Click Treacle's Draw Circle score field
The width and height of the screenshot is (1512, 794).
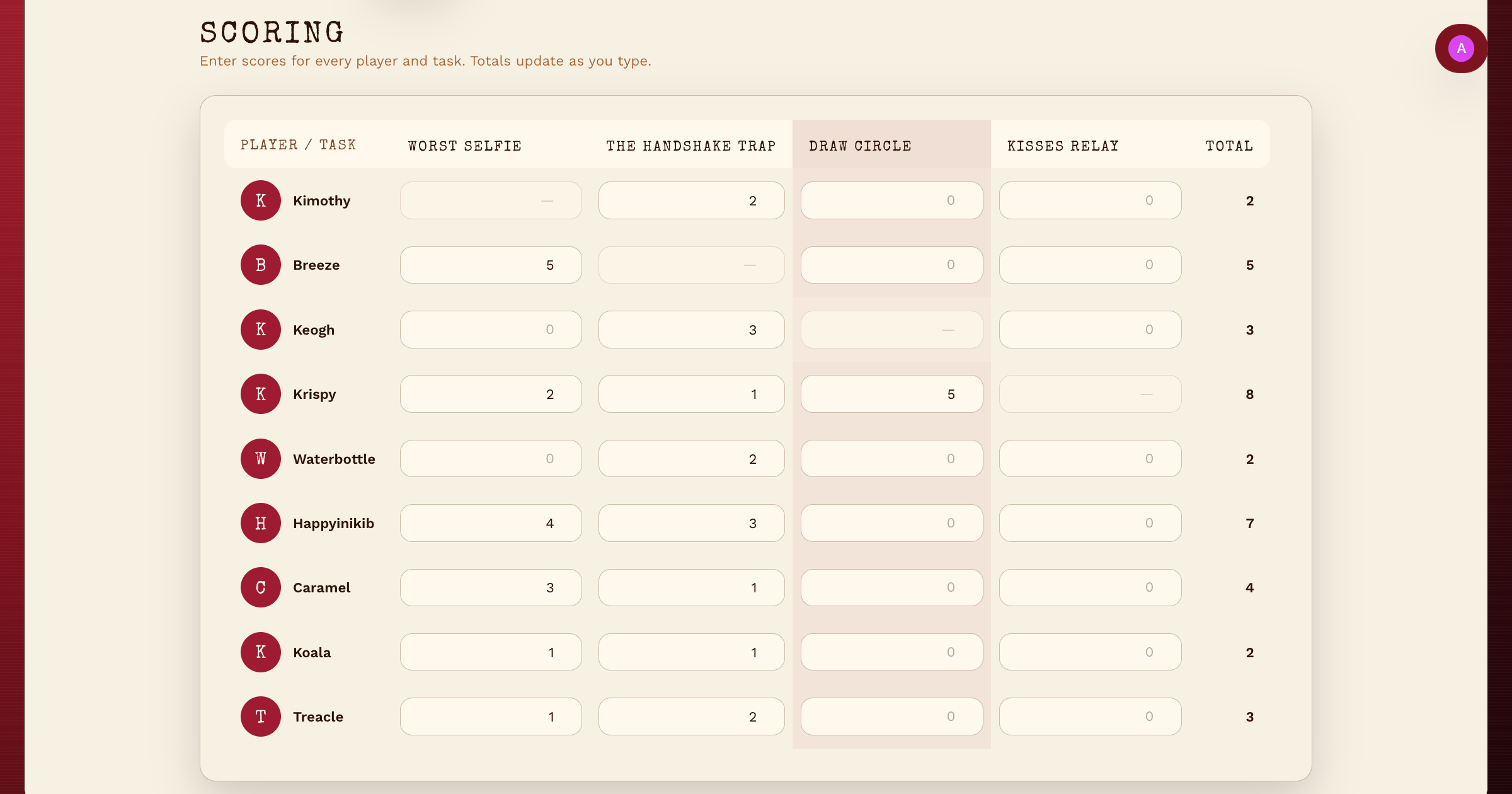pos(891,716)
